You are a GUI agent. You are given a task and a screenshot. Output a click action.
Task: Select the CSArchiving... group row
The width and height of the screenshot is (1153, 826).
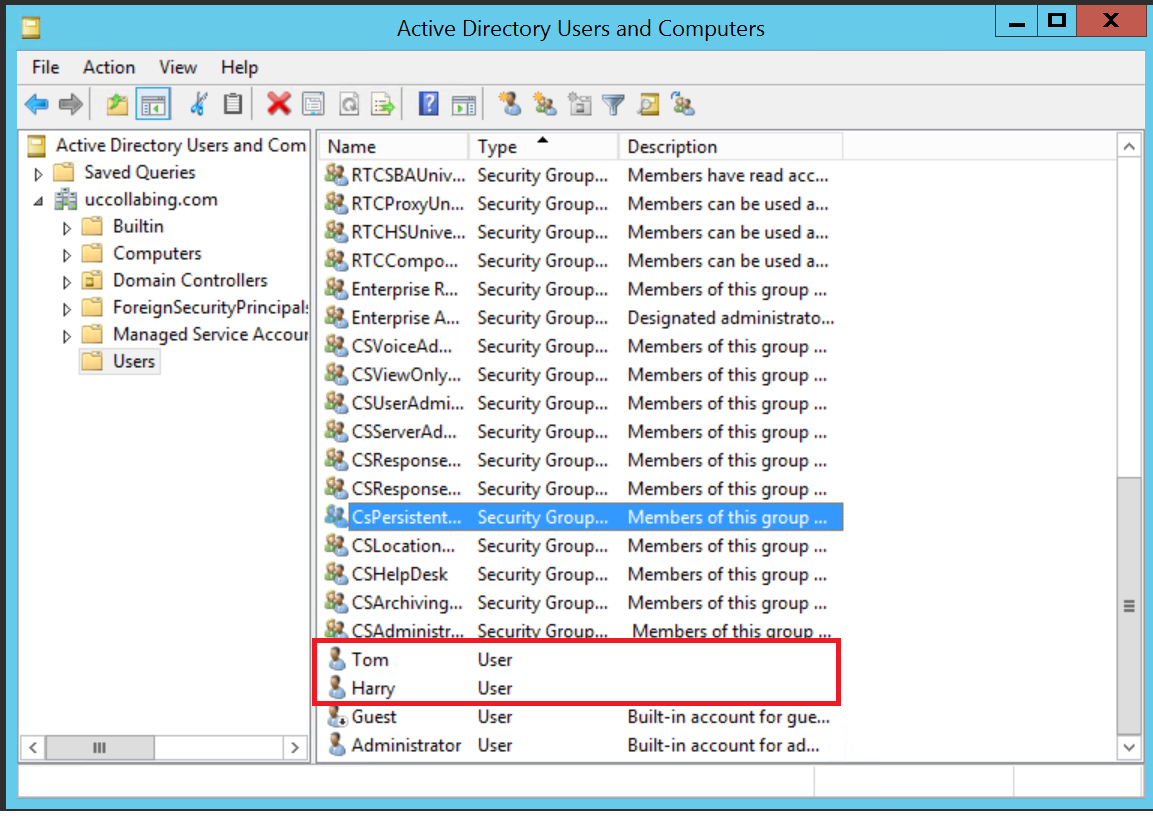[x=583, y=603]
